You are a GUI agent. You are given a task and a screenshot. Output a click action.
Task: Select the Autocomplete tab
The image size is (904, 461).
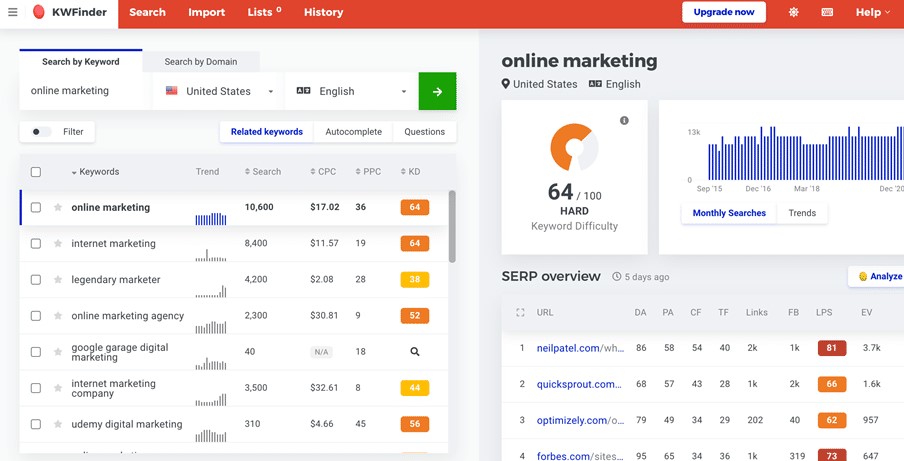tap(353, 132)
